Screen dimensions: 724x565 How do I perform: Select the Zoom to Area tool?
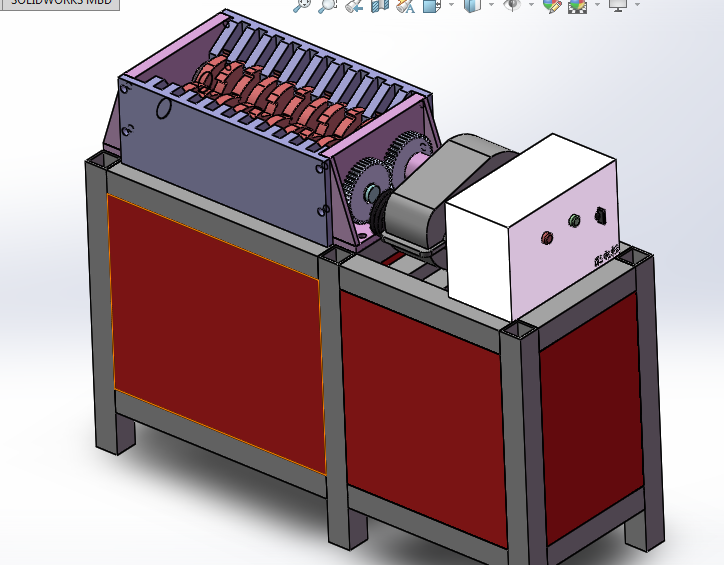[327, 6]
